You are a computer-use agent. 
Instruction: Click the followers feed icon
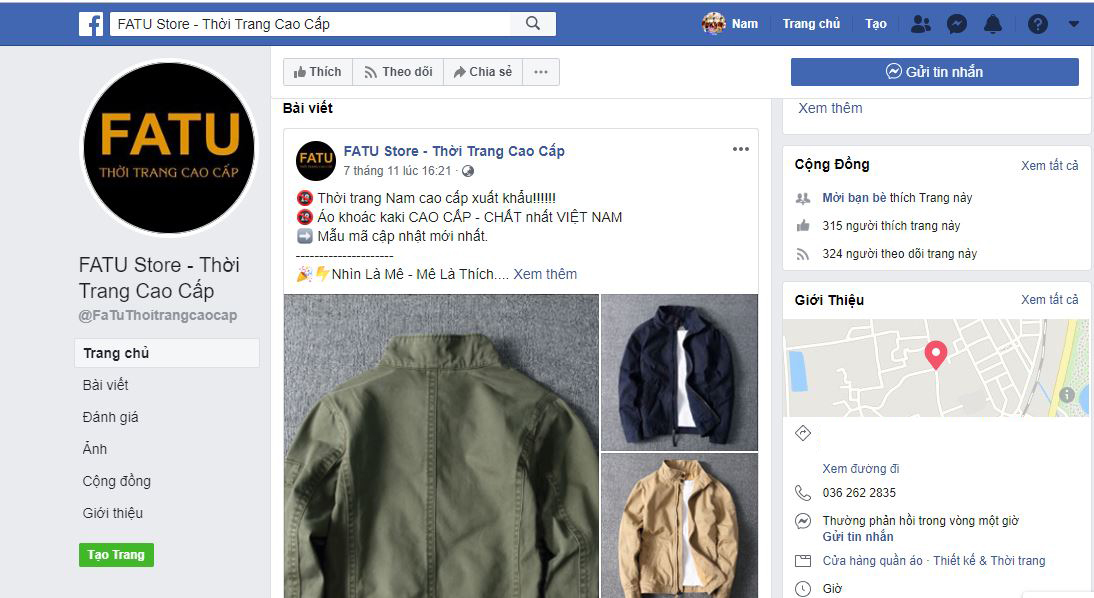click(x=803, y=254)
